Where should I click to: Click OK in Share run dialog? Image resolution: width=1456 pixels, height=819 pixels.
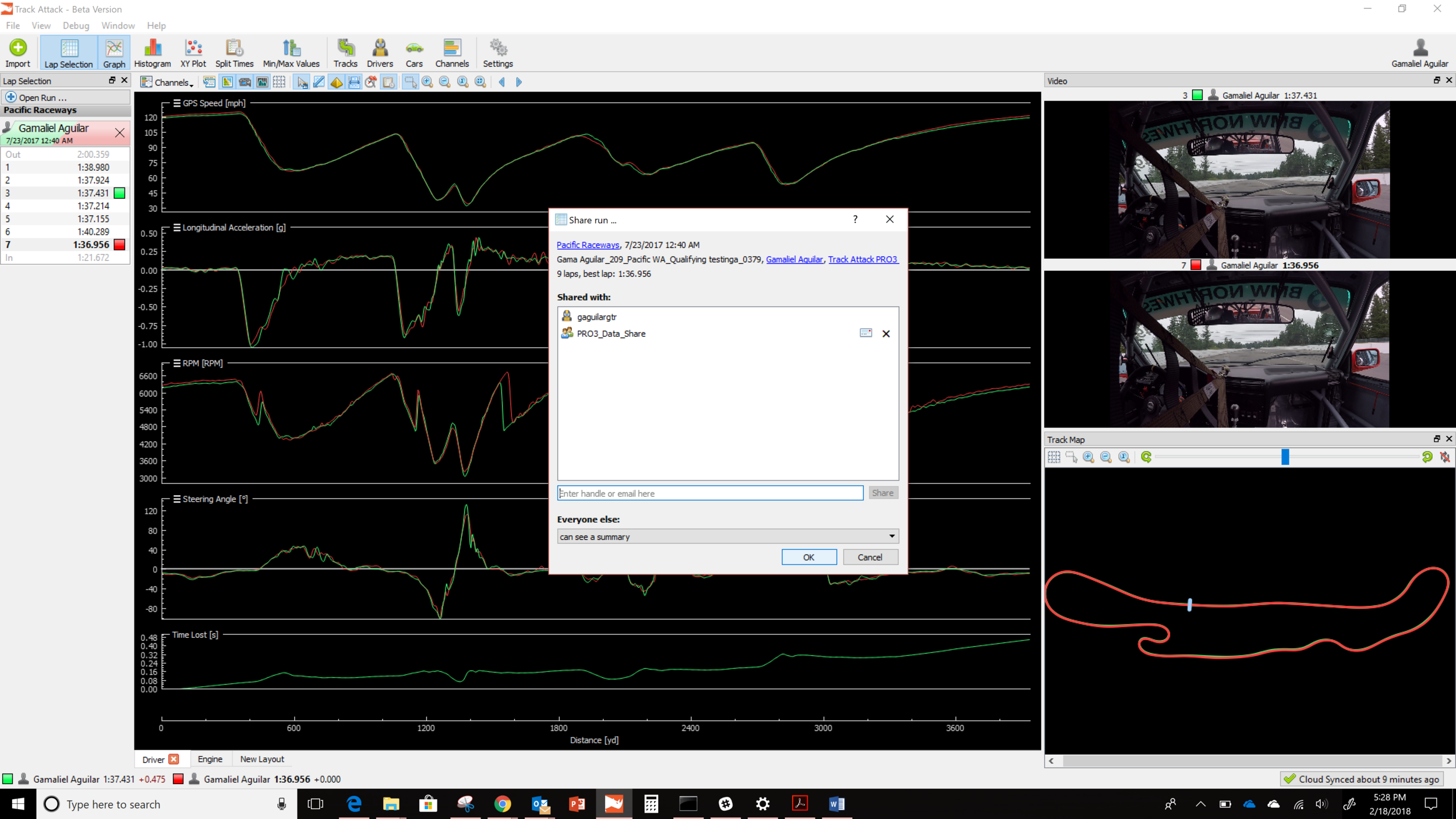[x=809, y=557]
